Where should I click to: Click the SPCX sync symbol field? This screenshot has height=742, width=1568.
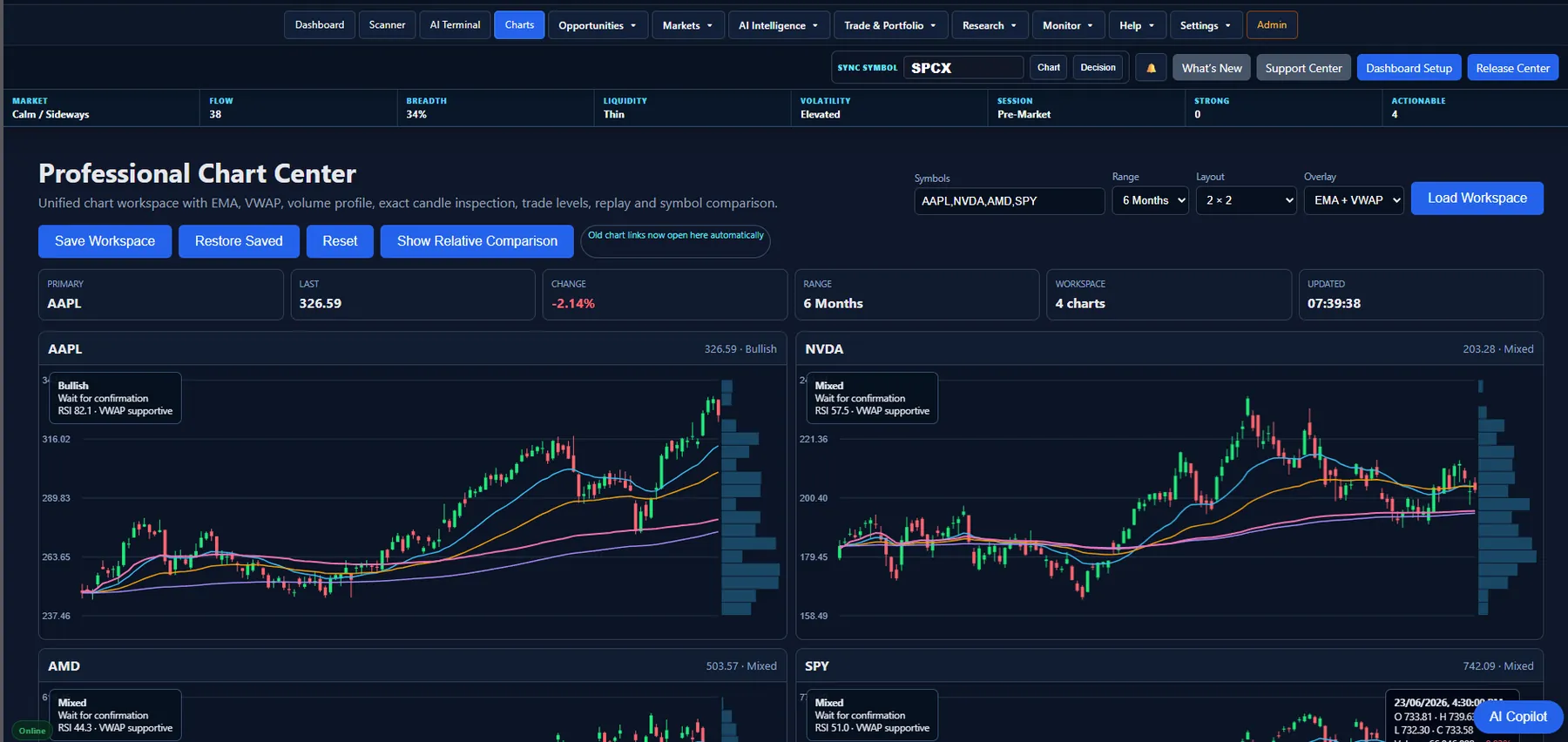click(963, 68)
